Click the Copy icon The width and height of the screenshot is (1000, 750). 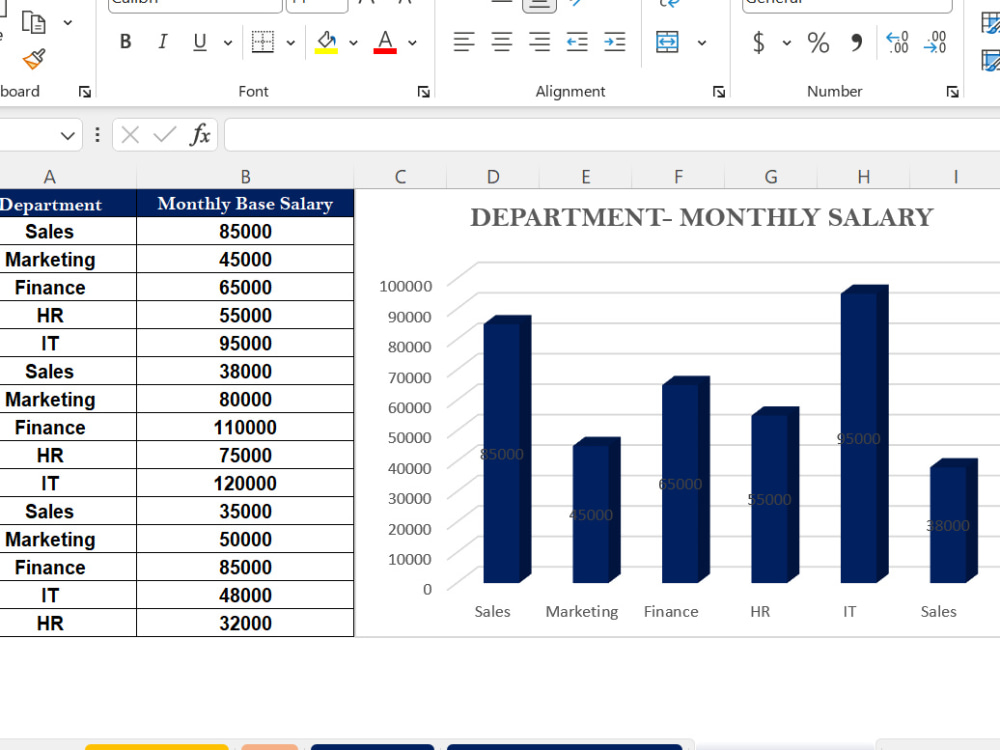[x=33, y=22]
